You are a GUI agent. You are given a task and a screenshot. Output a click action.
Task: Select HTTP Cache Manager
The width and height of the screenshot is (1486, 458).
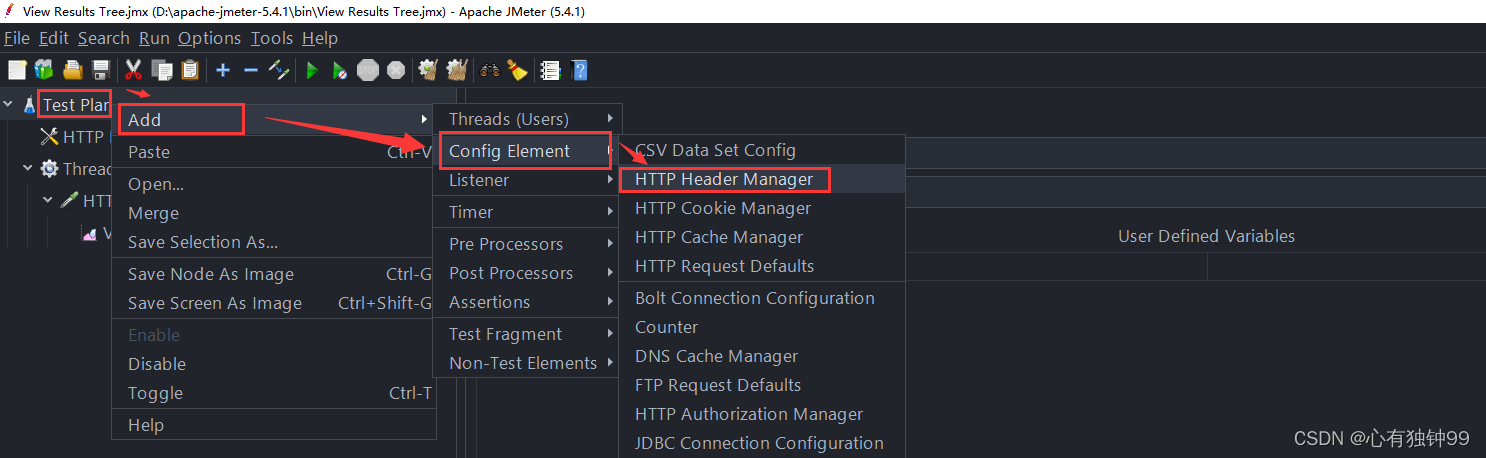763,237
